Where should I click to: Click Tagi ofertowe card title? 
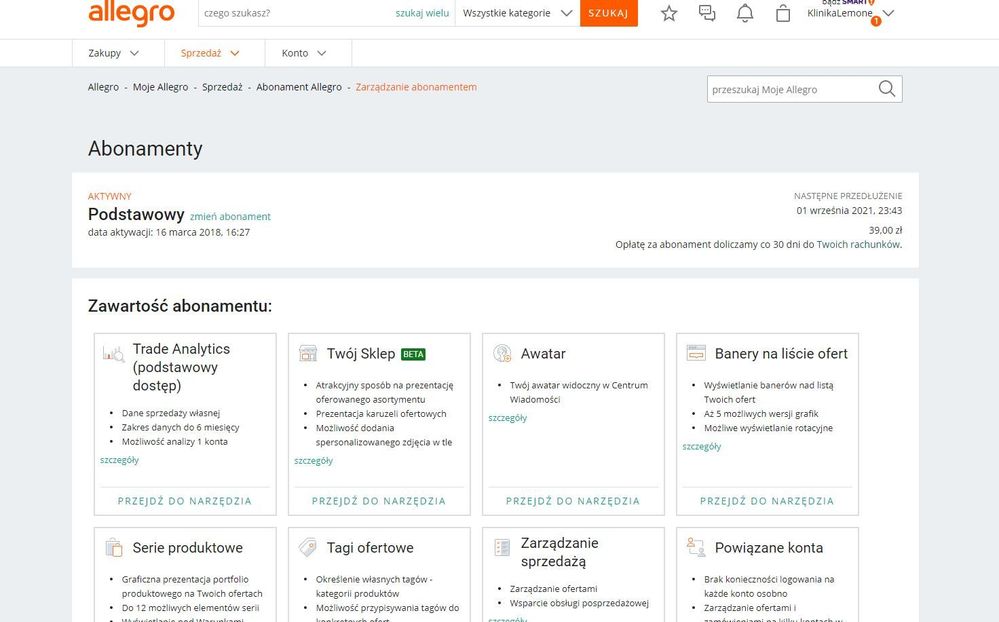pyautogui.click(x=370, y=547)
